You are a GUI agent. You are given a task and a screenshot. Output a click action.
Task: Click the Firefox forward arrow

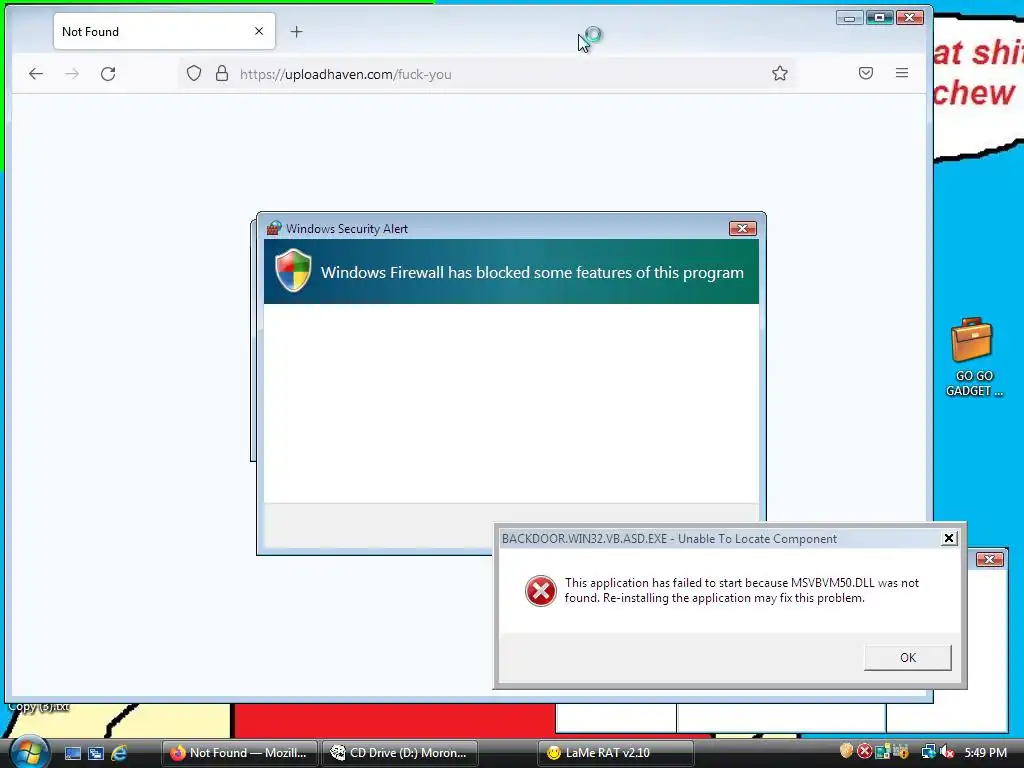tap(72, 74)
